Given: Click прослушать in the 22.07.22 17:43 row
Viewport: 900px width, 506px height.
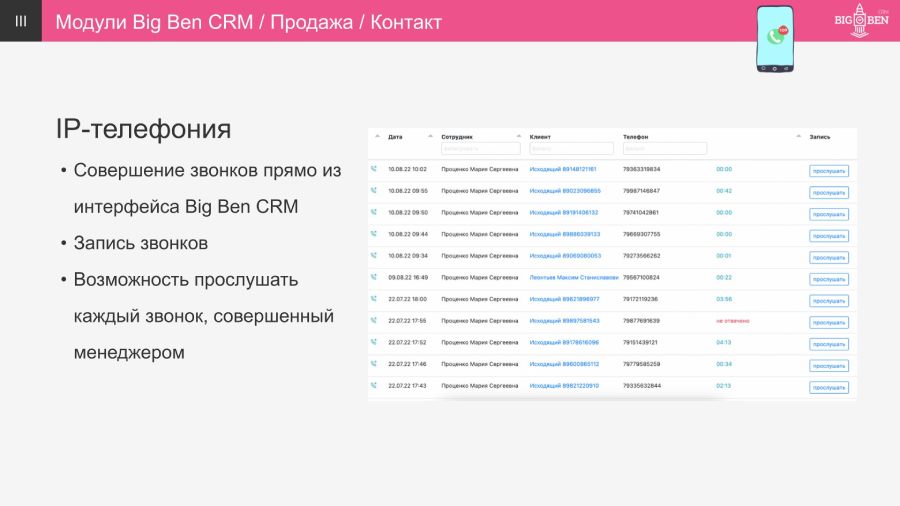Looking at the screenshot, I should [829, 388].
